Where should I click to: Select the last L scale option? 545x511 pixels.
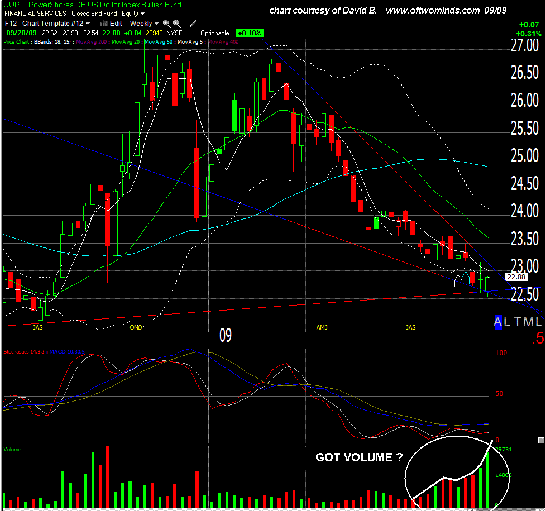tap(538, 322)
